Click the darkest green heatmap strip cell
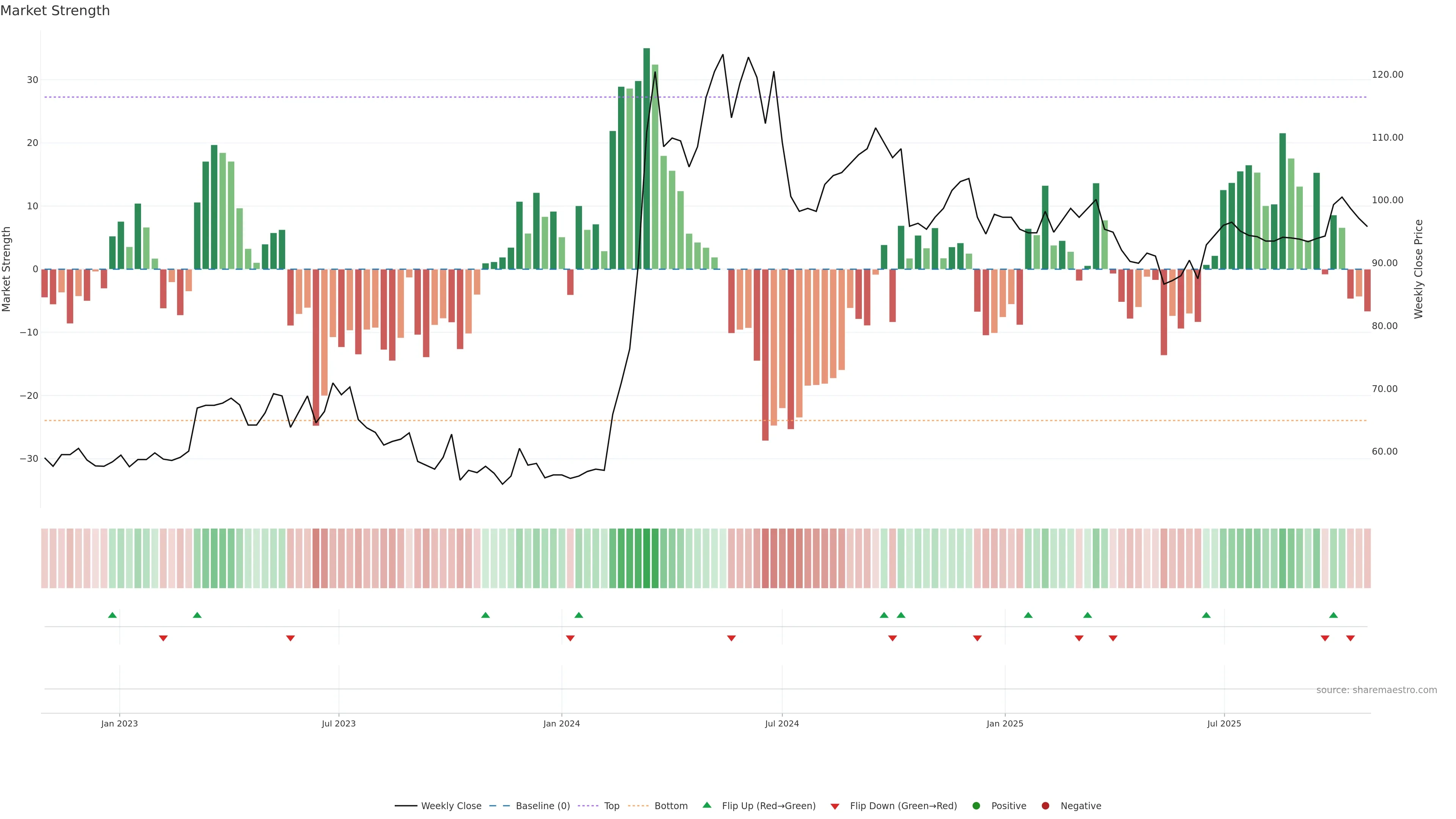Image resolution: width=1456 pixels, height=819 pixels. point(646,559)
